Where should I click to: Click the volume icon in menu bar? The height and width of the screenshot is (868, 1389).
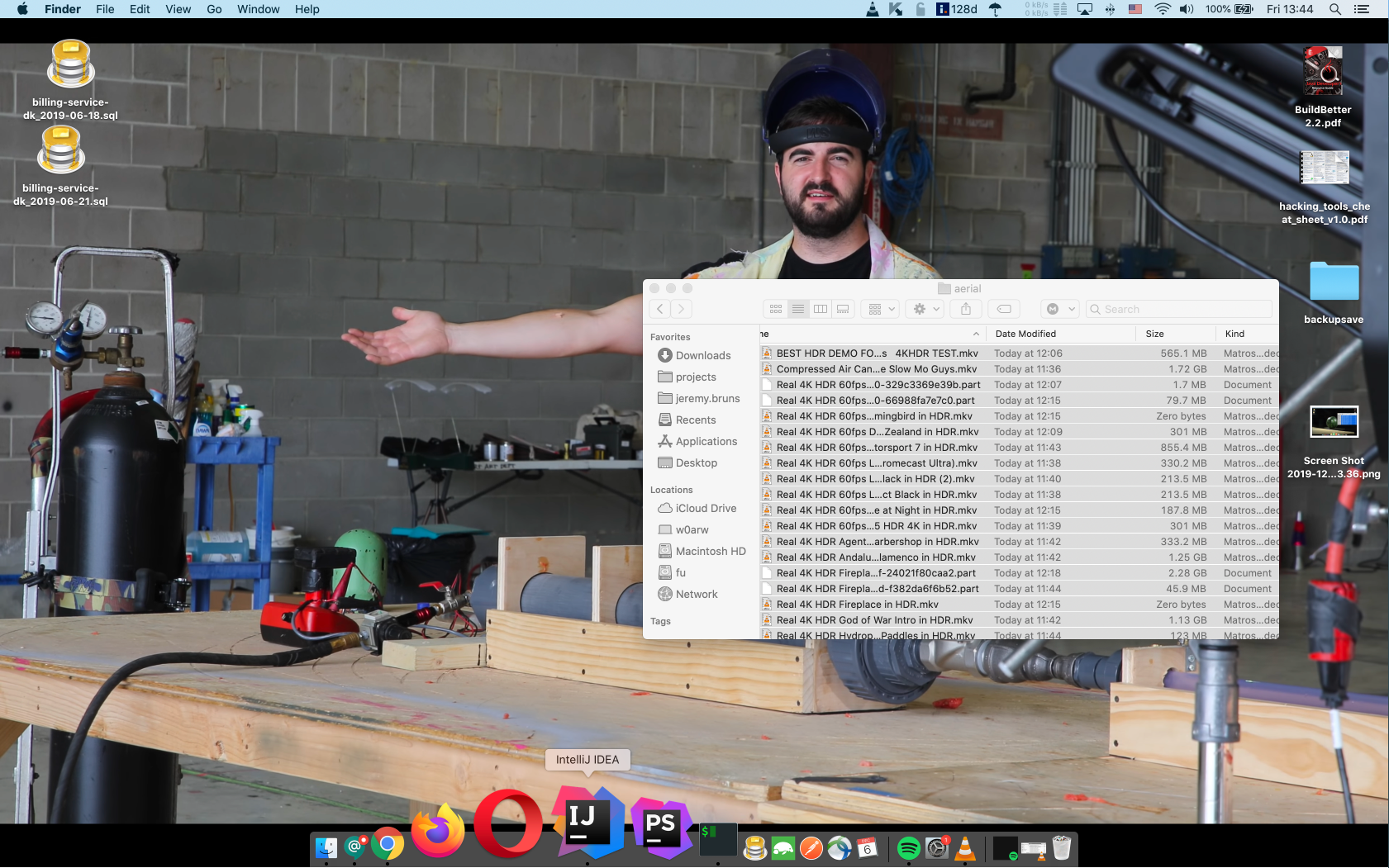(1187, 9)
